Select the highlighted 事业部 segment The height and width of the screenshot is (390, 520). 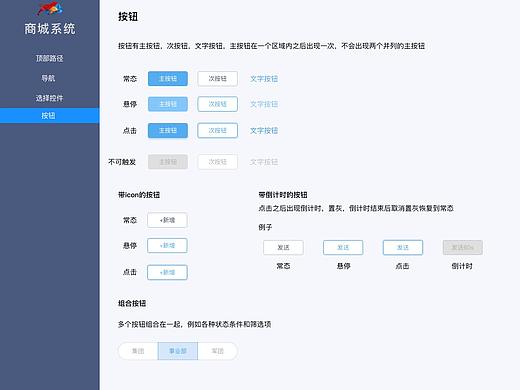tap(178, 351)
